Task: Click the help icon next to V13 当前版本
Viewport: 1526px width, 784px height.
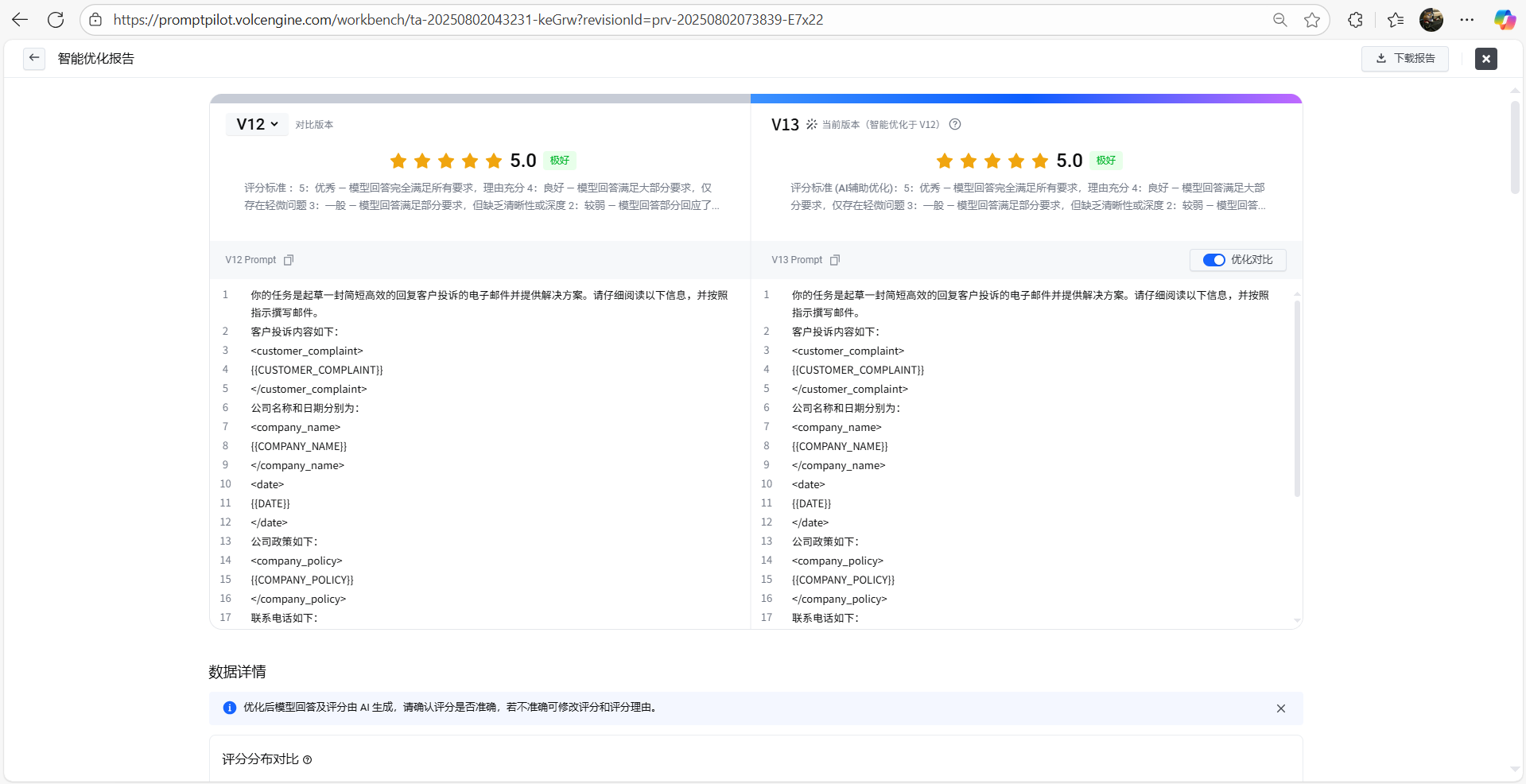Action: [955, 124]
